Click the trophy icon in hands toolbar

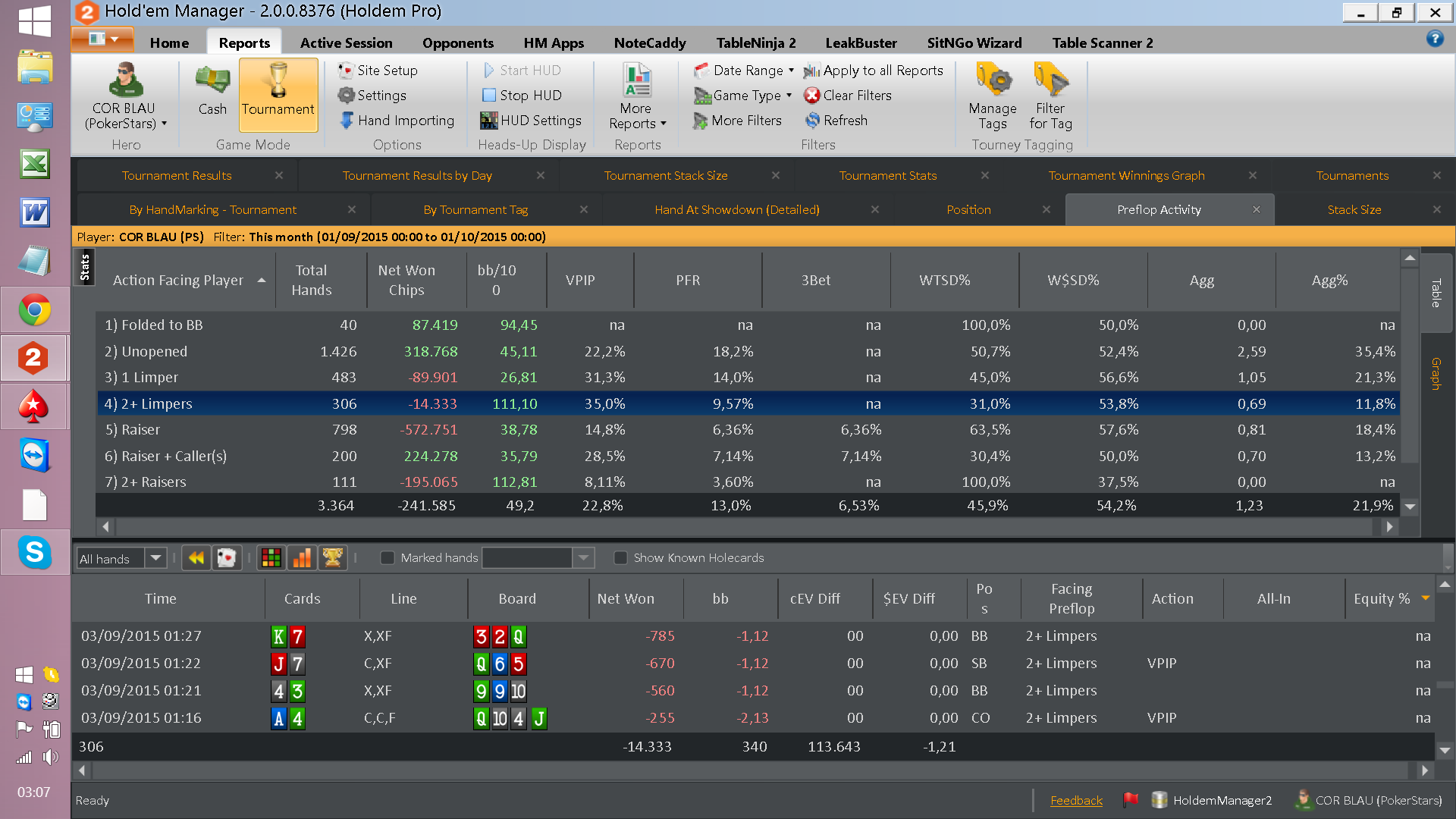(x=332, y=559)
